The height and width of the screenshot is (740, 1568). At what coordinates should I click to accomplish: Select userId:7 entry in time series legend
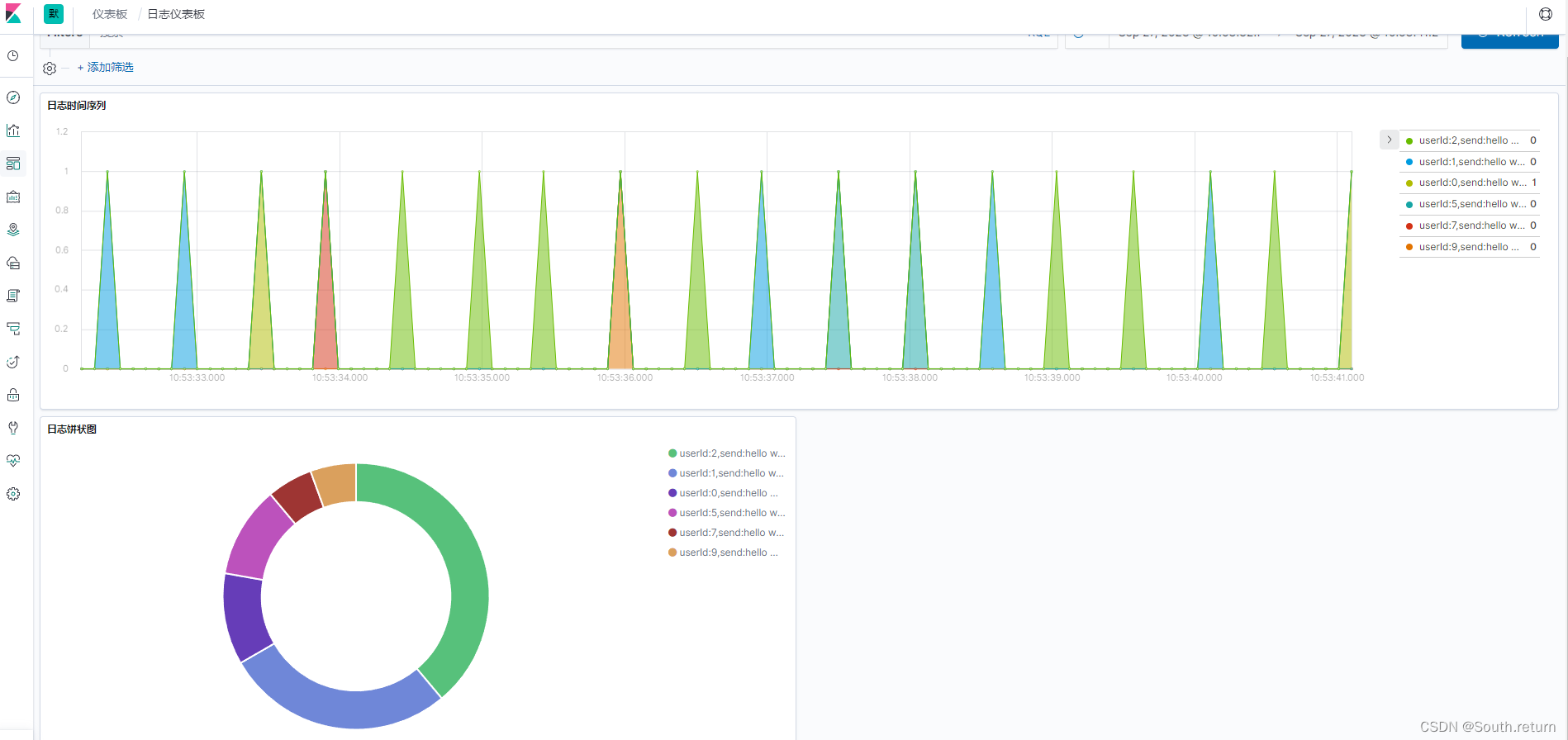coord(1470,225)
